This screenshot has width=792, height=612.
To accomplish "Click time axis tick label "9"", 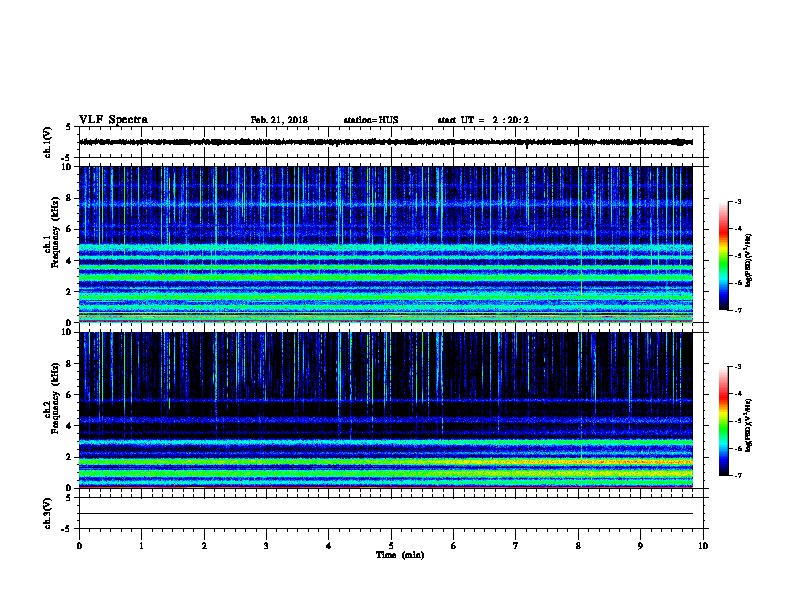I will coord(640,546).
